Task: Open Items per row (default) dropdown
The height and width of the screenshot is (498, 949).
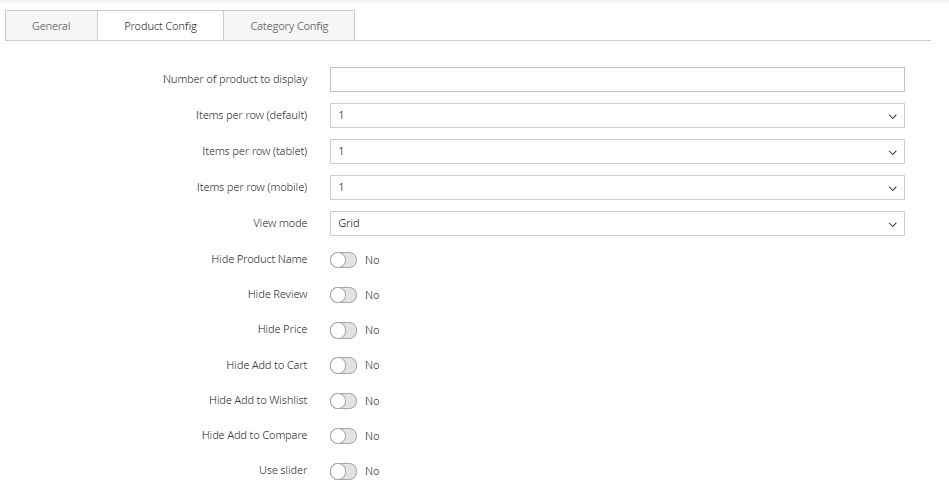Action: point(616,116)
